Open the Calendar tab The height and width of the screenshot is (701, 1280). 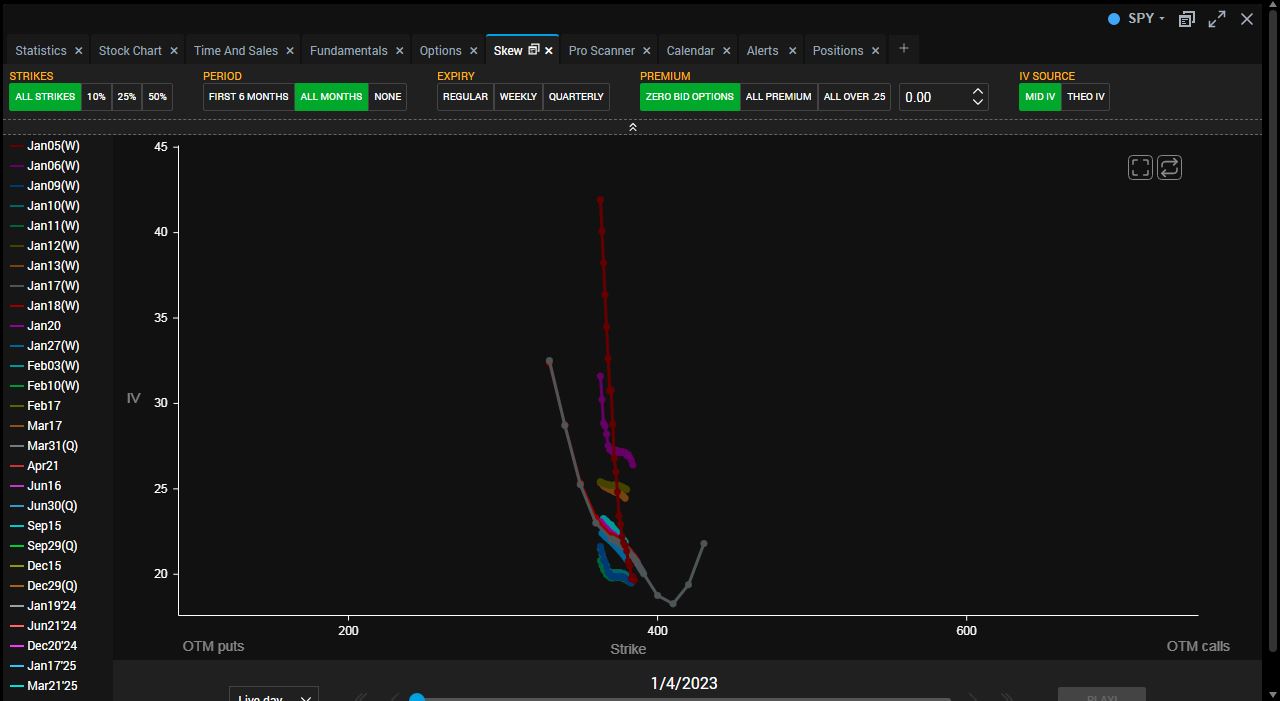[690, 51]
